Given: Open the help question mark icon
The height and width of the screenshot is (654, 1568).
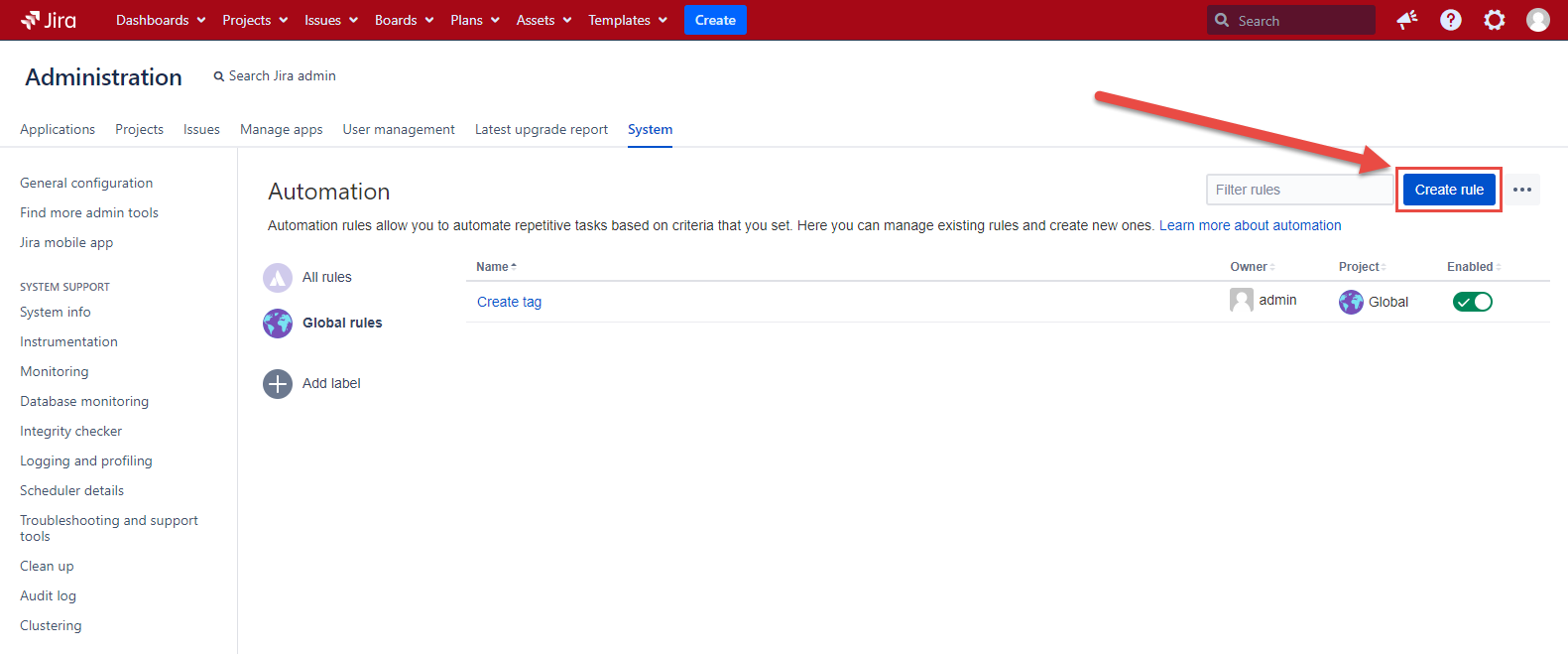Looking at the screenshot, I should point(1450,20).
